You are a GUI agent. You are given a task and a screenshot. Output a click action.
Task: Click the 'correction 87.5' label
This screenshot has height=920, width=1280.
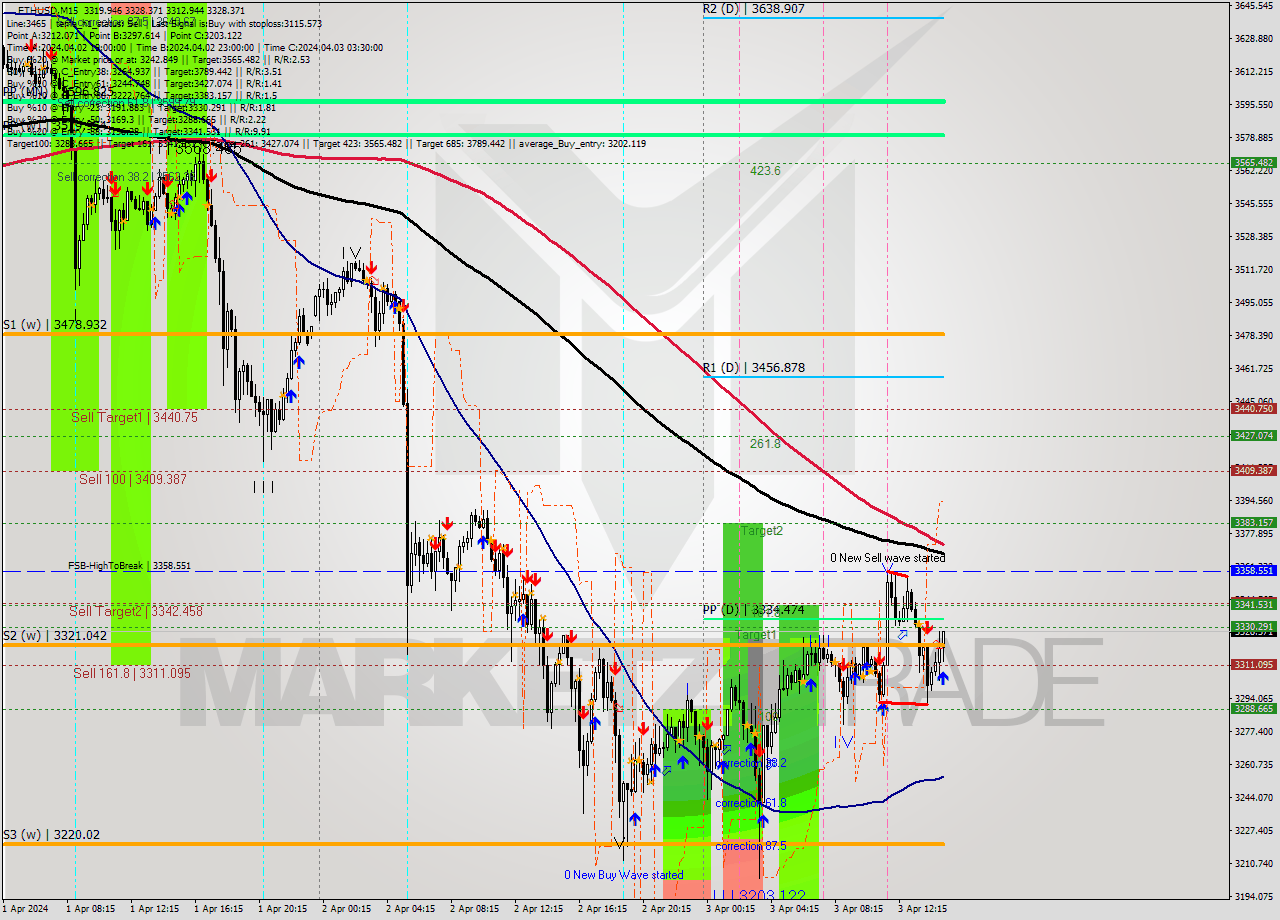(x=751, y=846)
